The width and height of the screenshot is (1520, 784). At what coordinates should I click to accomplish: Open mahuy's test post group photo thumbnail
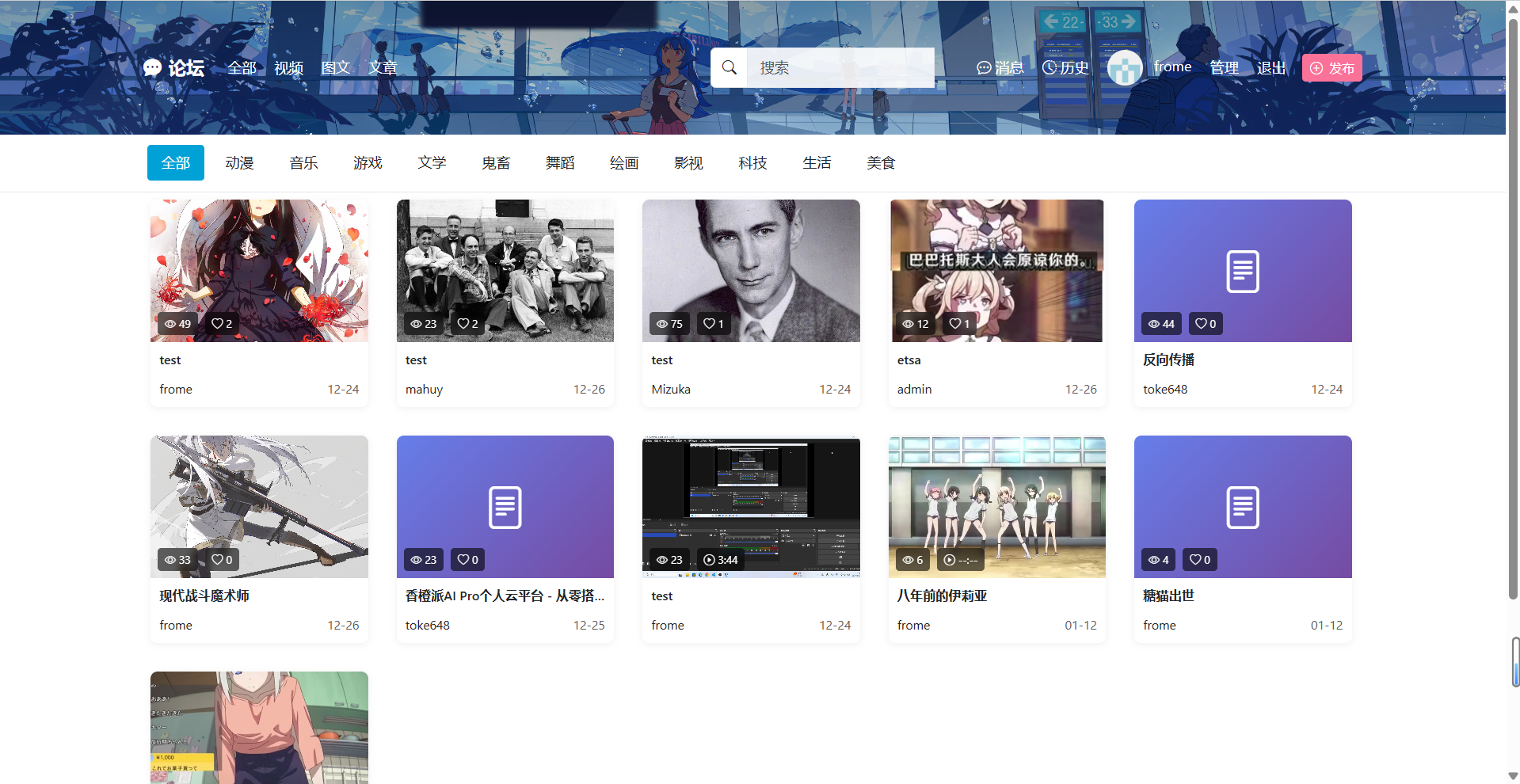click(505, 271)
